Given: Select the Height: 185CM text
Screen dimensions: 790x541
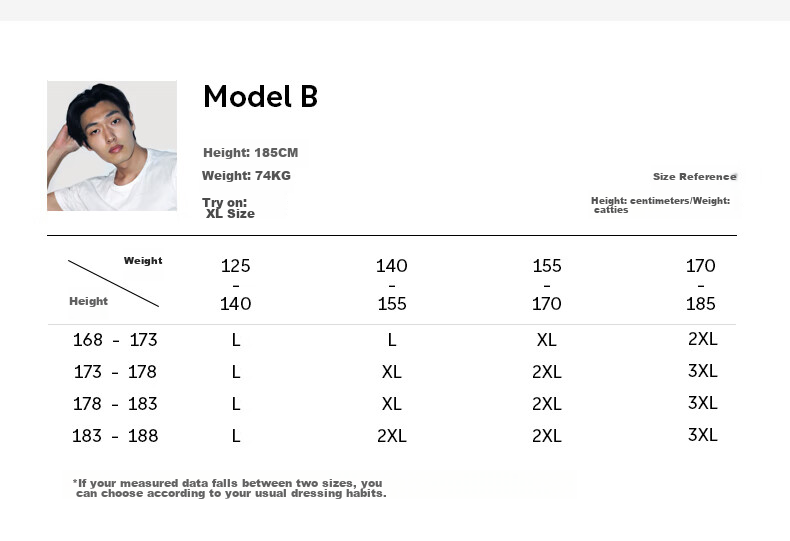Looking at the screenshot, I should pos(250,153).
